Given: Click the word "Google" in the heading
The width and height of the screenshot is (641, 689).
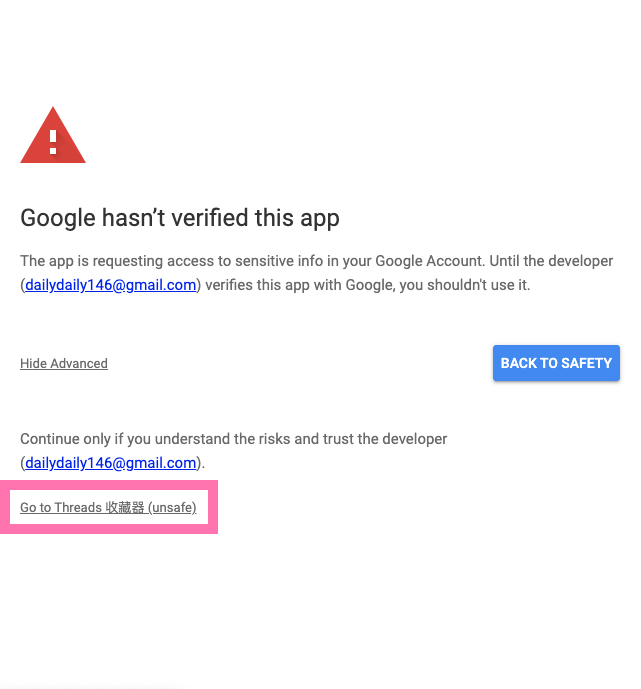Looking at the screenshot, I should tap(57, 218).
